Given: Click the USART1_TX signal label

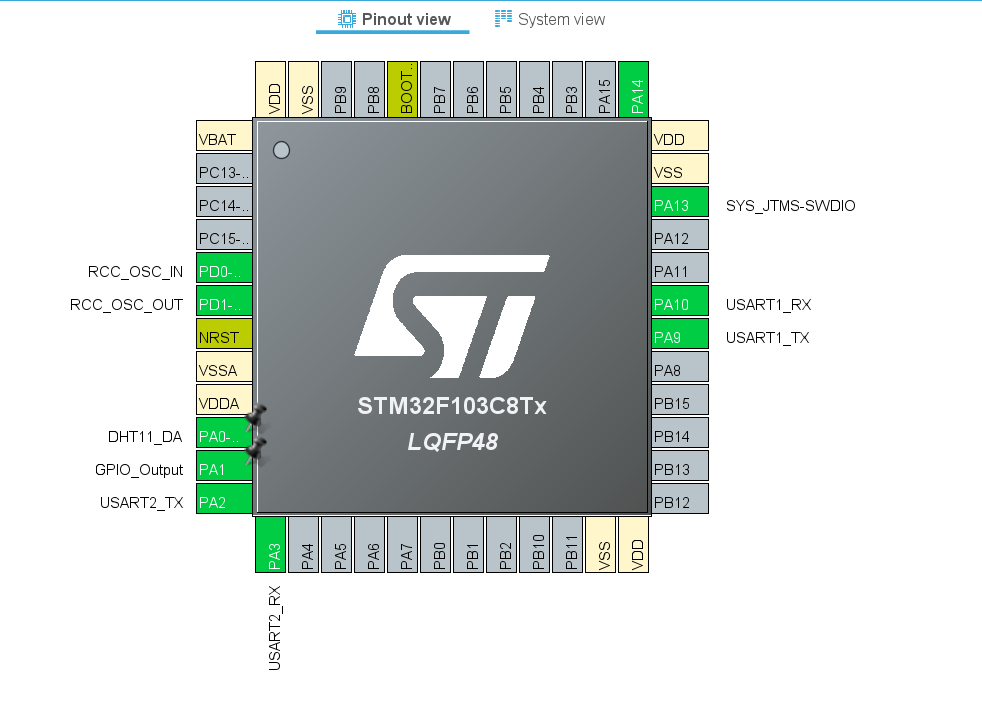Looking at the screenshot, I should pos(768,338).
